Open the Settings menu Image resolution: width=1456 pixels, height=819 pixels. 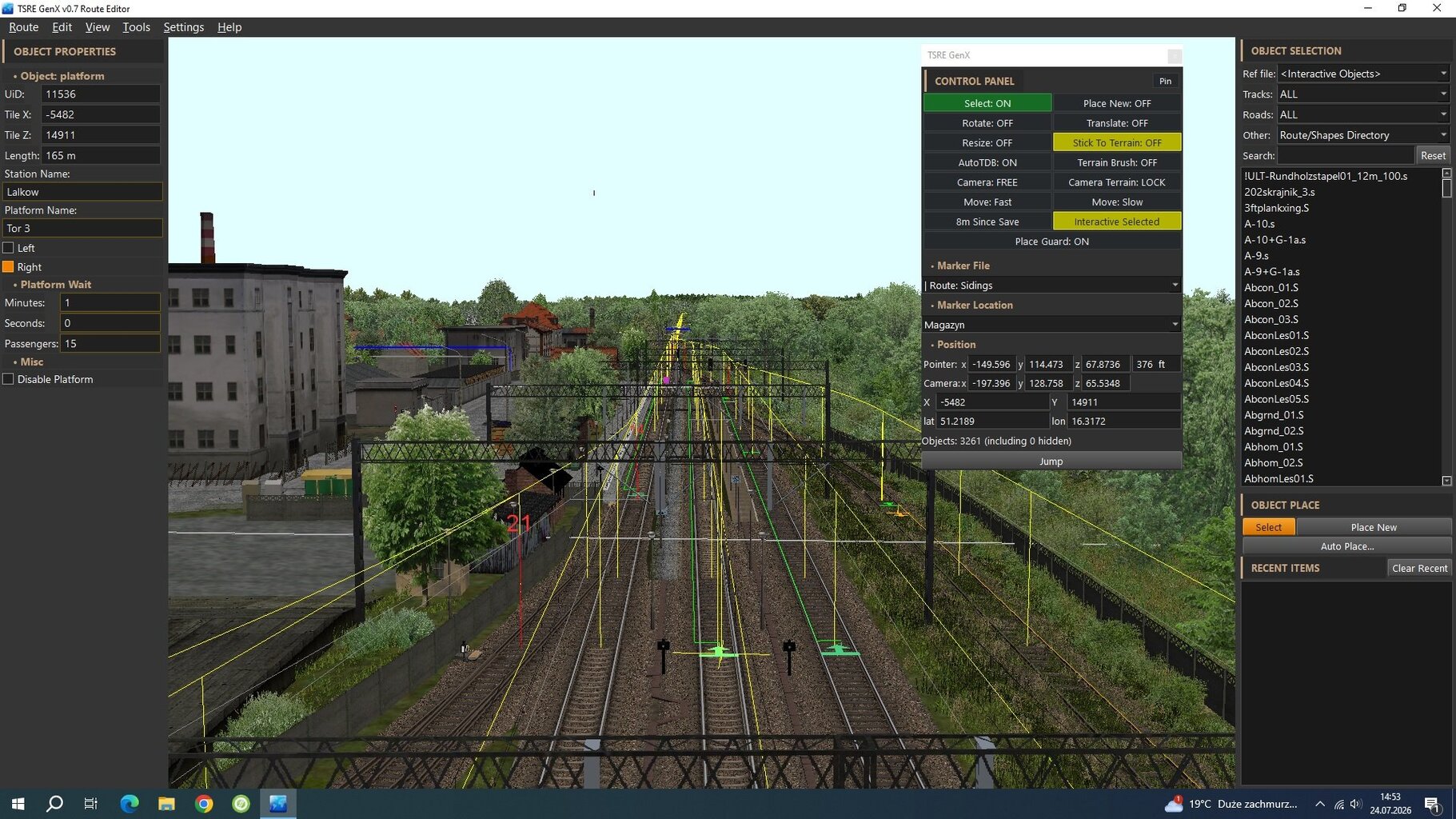point(183,27)
